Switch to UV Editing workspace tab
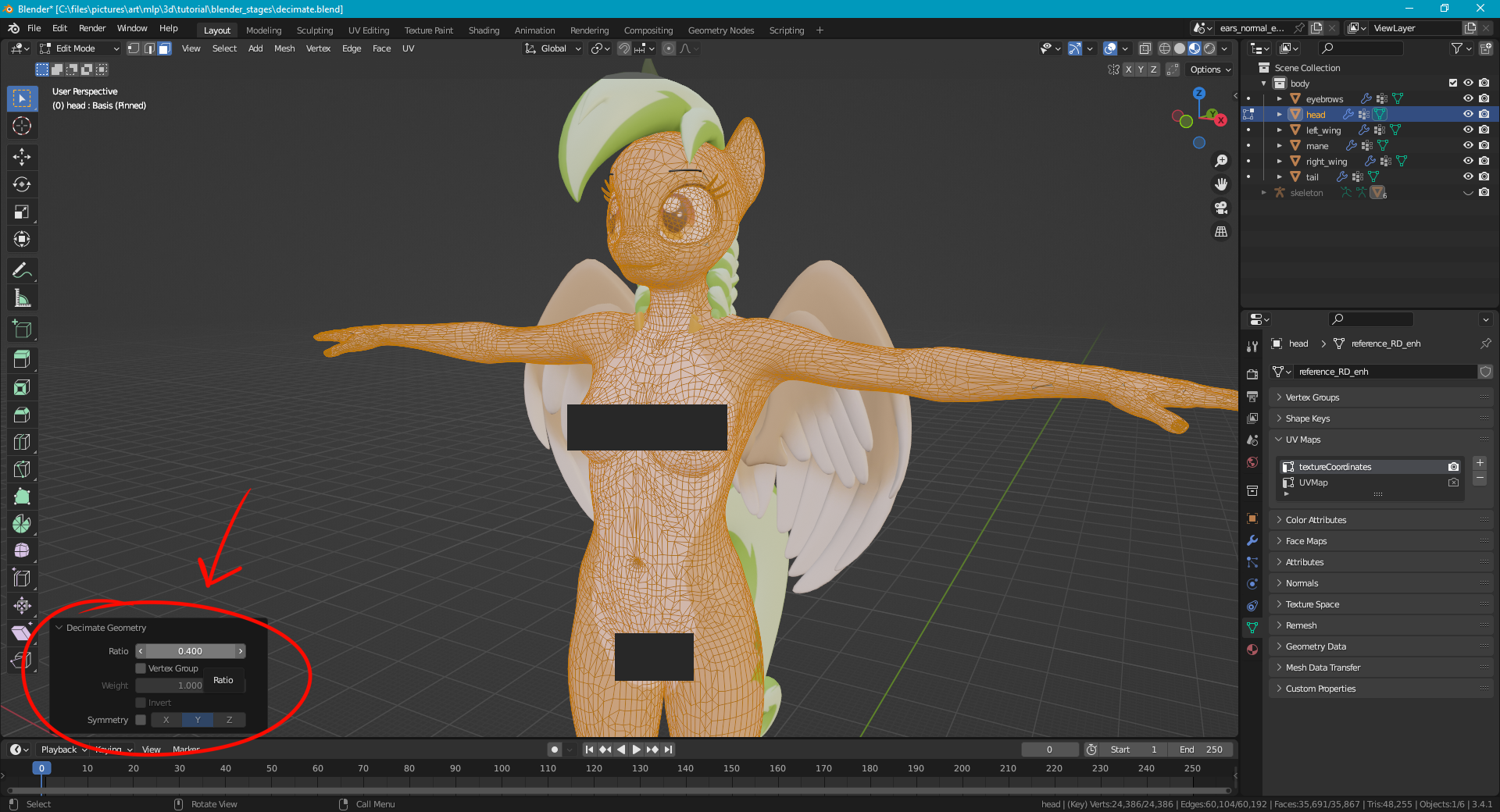1500x812 pixels. 369,30
